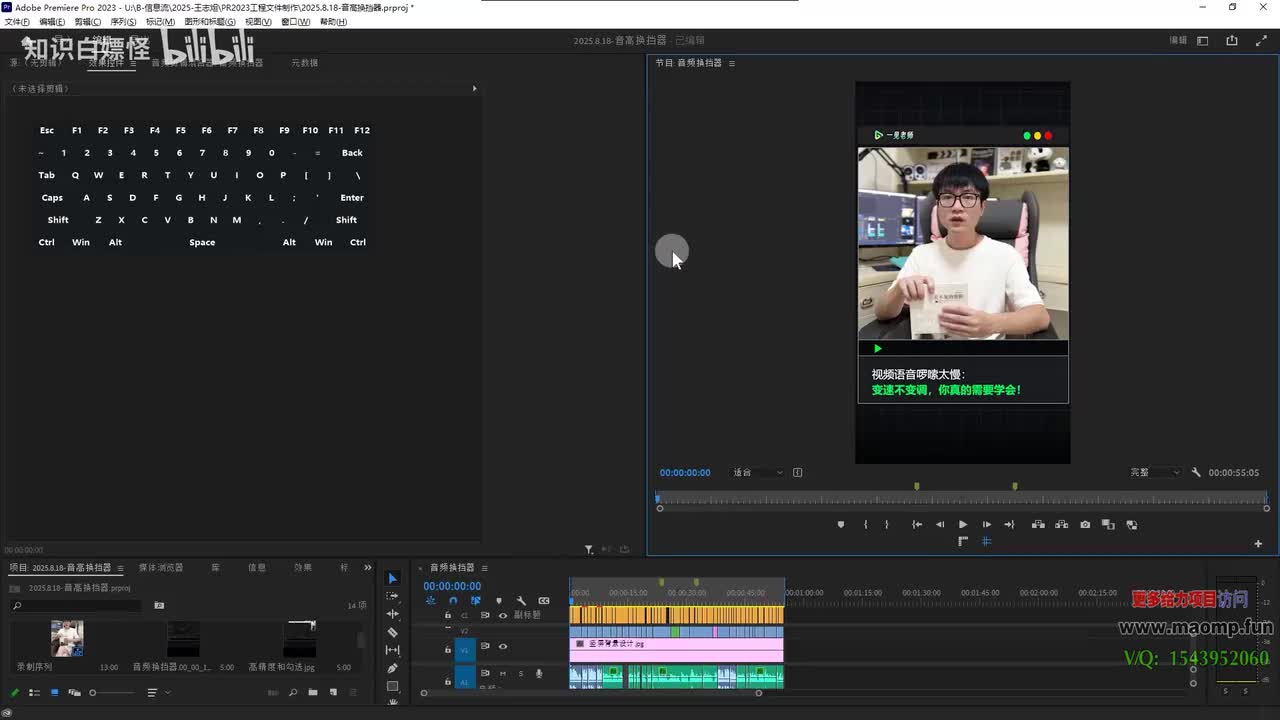Click the button editor plus icon
The image size is (1280, 720).
pos(1258,544)
